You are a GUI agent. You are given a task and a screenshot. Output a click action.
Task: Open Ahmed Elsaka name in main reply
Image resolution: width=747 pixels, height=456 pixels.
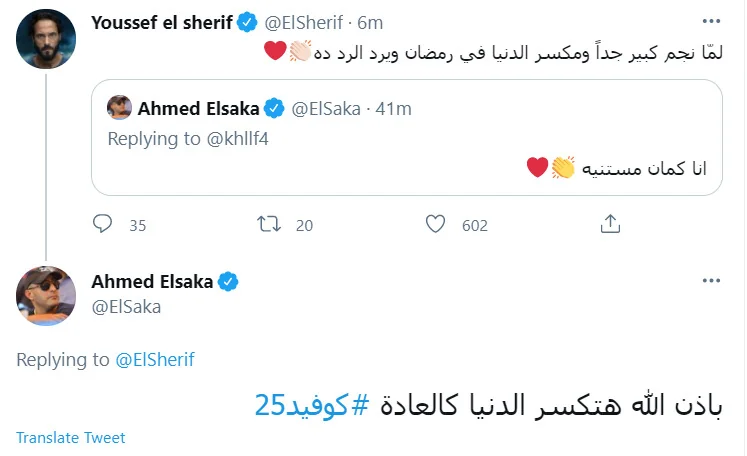pos(152,282)
